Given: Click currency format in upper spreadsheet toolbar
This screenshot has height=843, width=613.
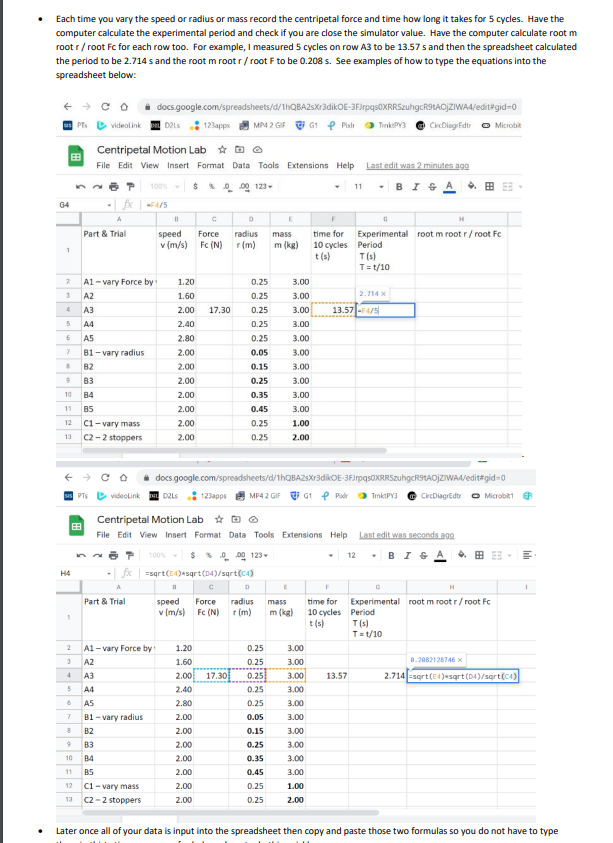Looking at the screenshot, I should click(196, 187).
